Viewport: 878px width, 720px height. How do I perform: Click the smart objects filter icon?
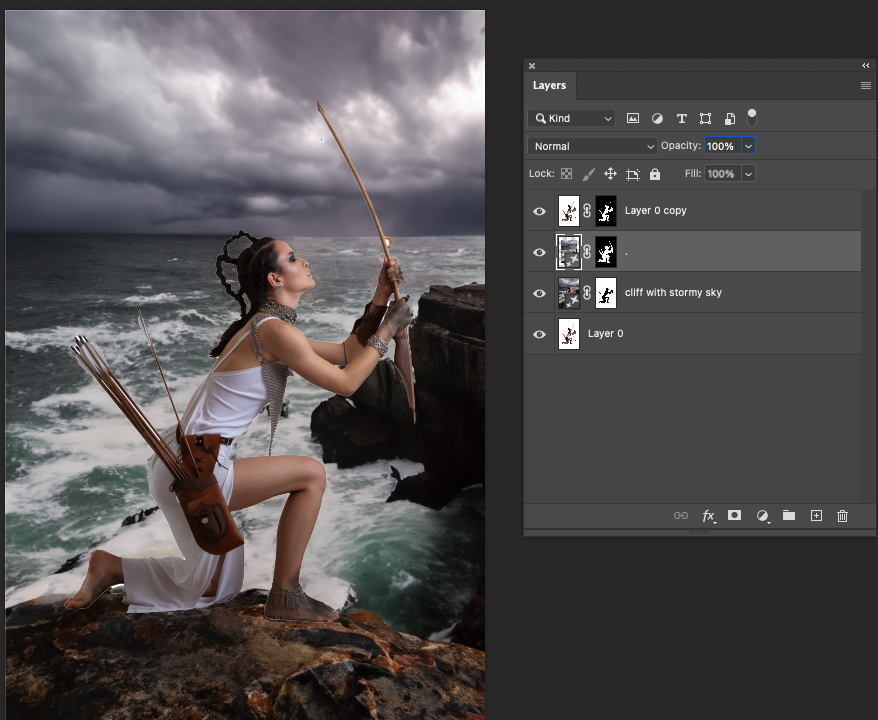click(x=729, y=117)
